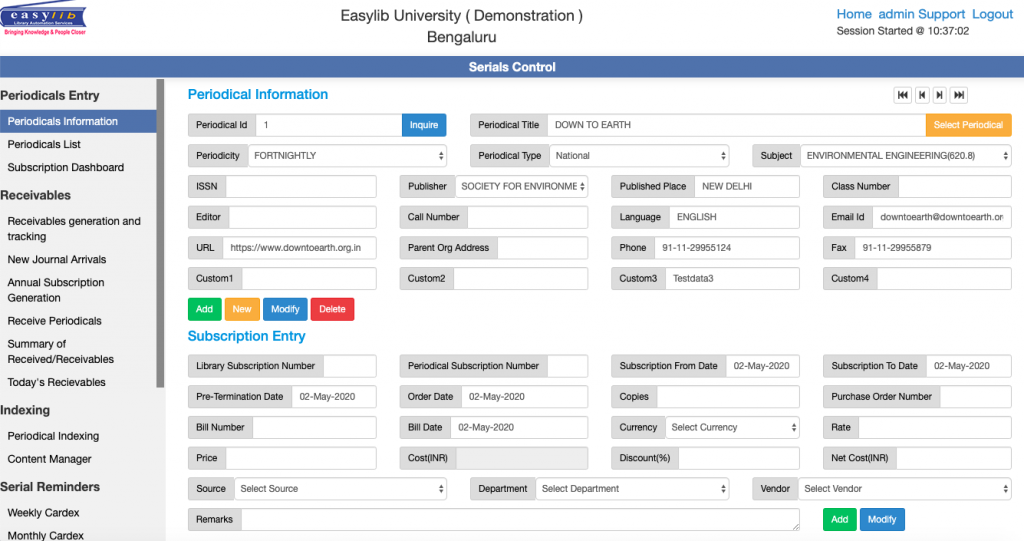Focus the Periodical Id field
This screenshot has width=1024, height=541.
tap(328, 125)
